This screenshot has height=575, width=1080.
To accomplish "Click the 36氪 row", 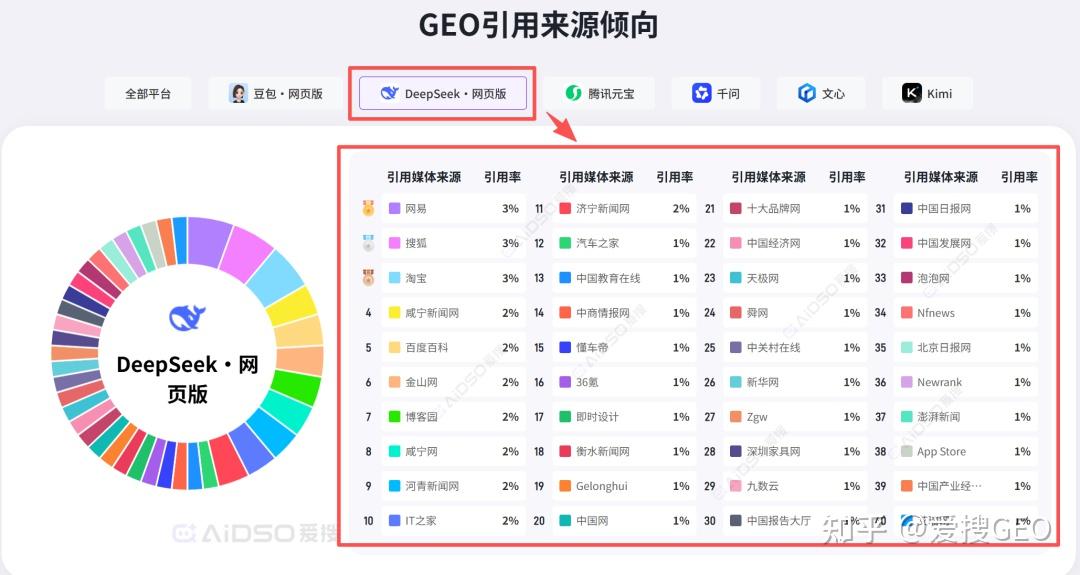I will click(x=624, y=381).
